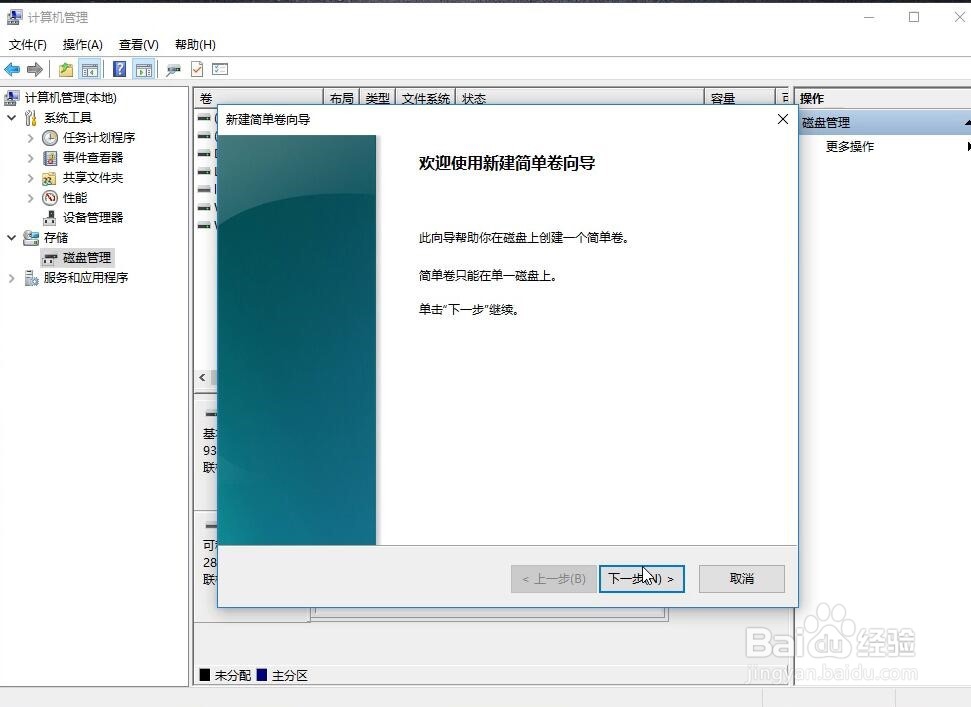Collapse the 磁盘管理 actions section arrow
Viewport: 971px width, 707px height.
point(967,123)
